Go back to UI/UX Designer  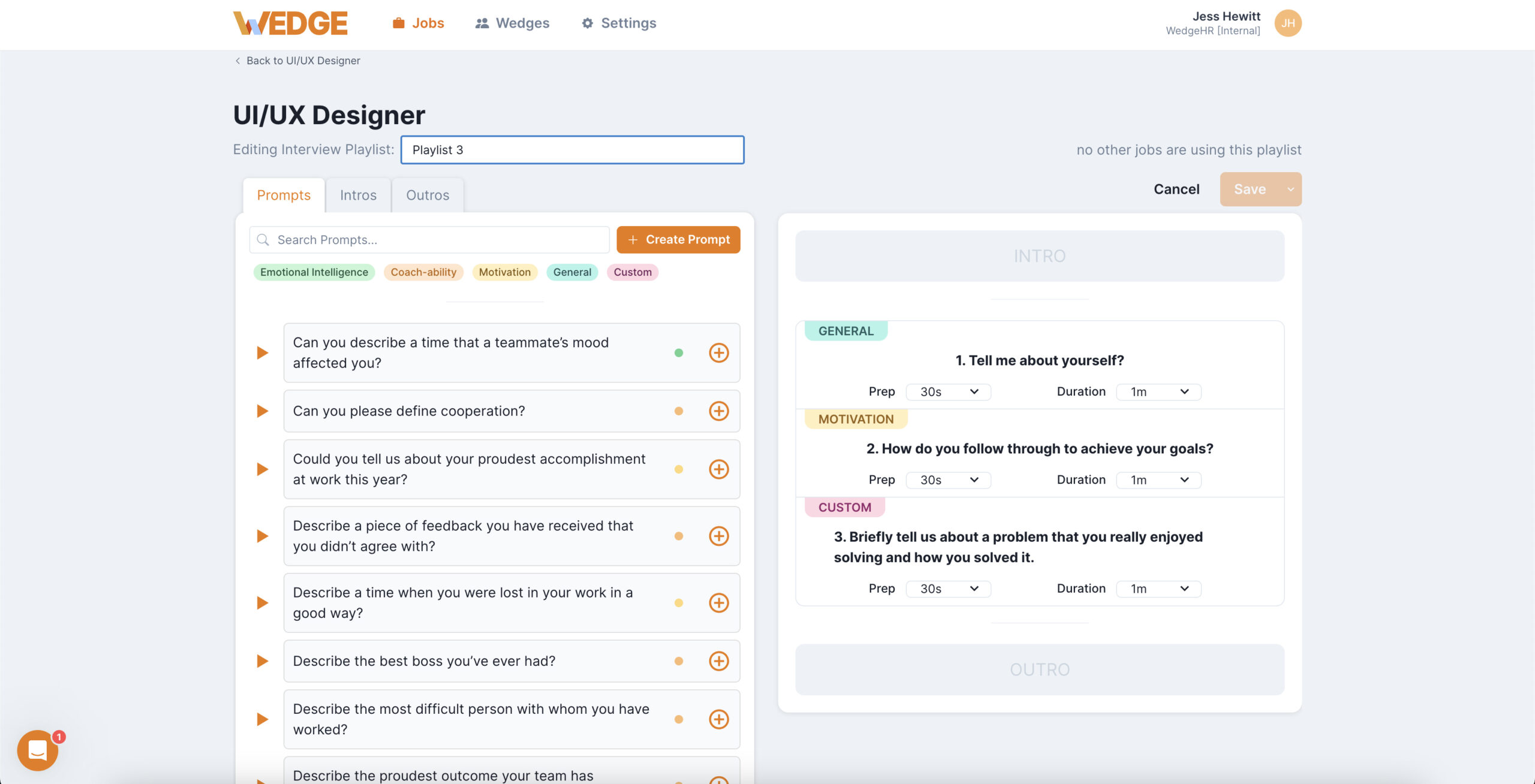click(x=297, y=61)
